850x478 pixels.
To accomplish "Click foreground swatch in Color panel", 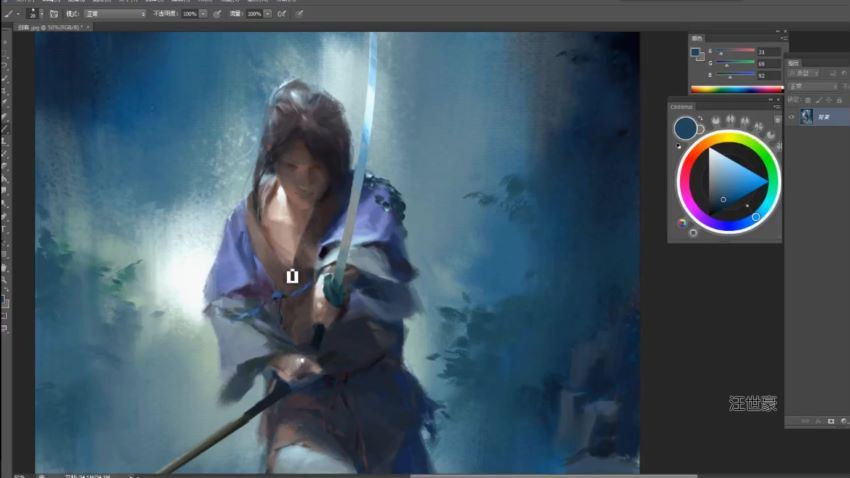I will (695, 52).
